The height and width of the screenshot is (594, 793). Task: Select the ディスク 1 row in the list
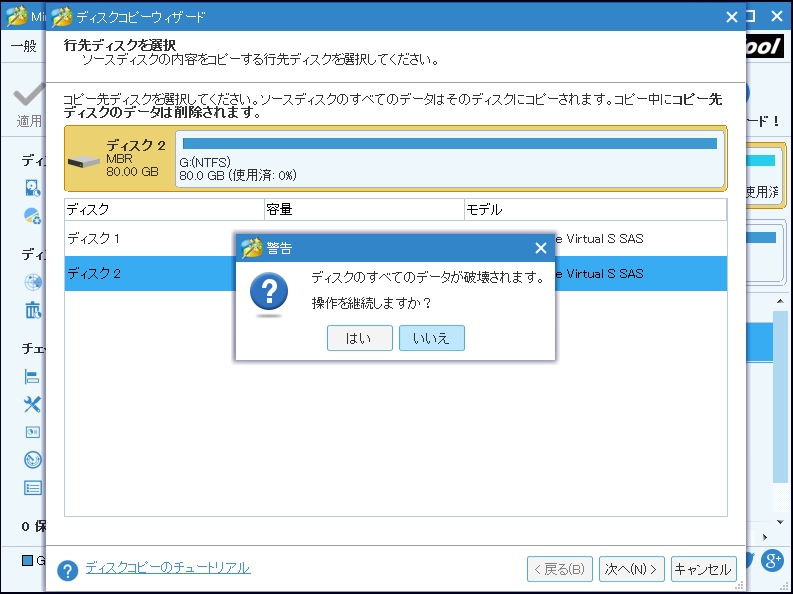[x=395, y=239]
